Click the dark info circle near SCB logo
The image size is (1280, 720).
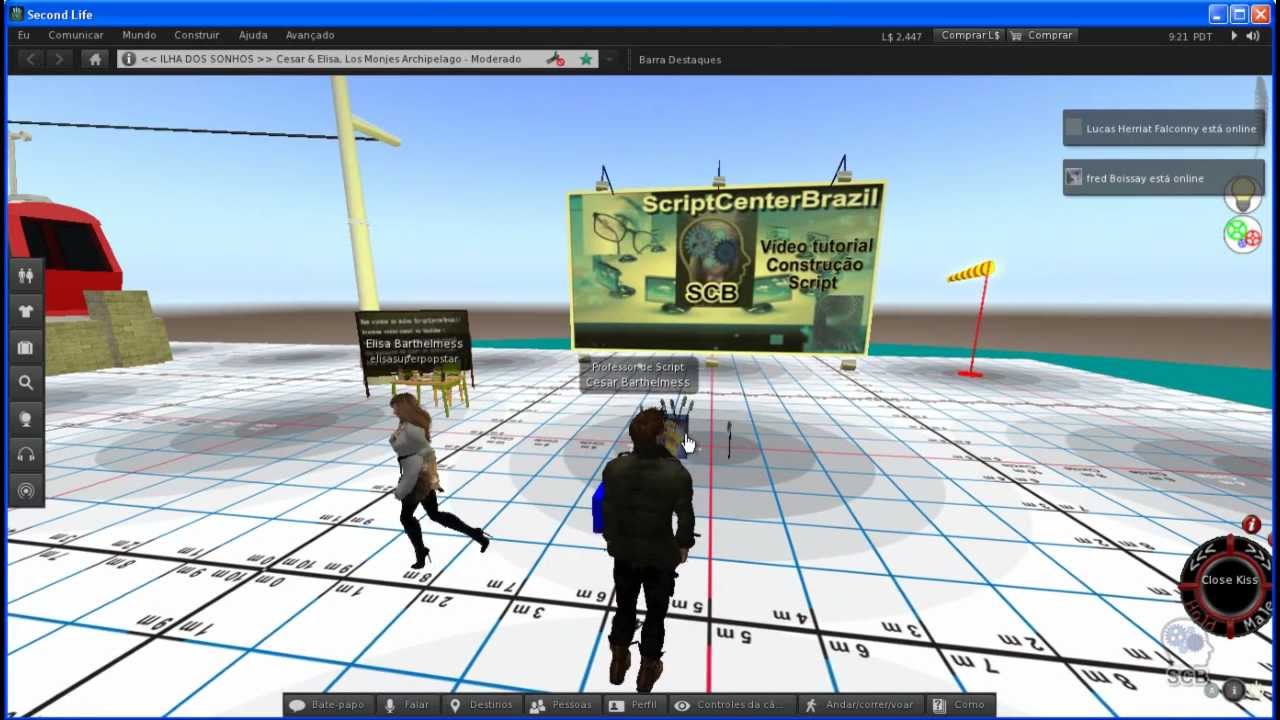1233,690
